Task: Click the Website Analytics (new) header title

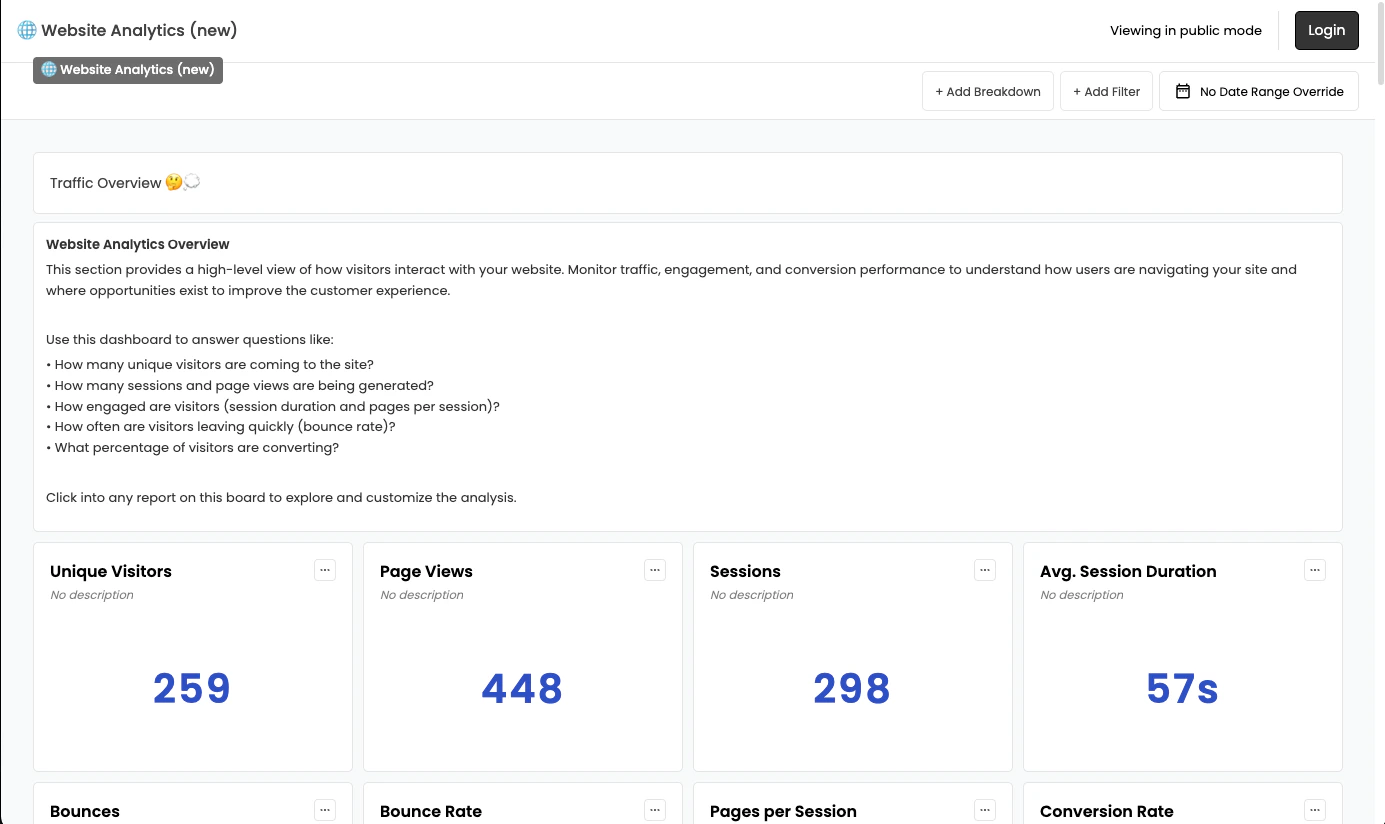Action: pos(139,30)
